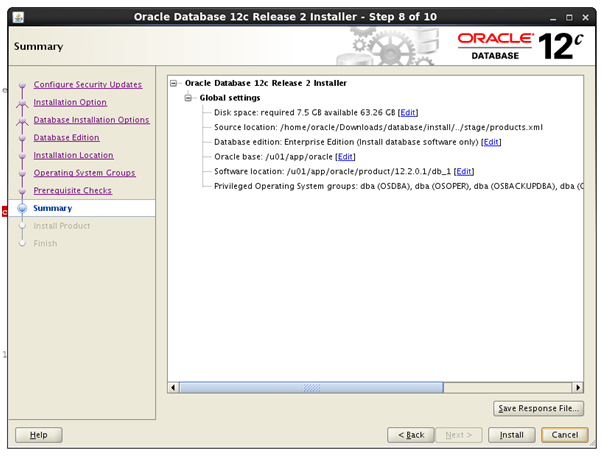Click Edit link beside Oracle base path
The width and height of the screenshot is (606, 458).
[345, 157]
